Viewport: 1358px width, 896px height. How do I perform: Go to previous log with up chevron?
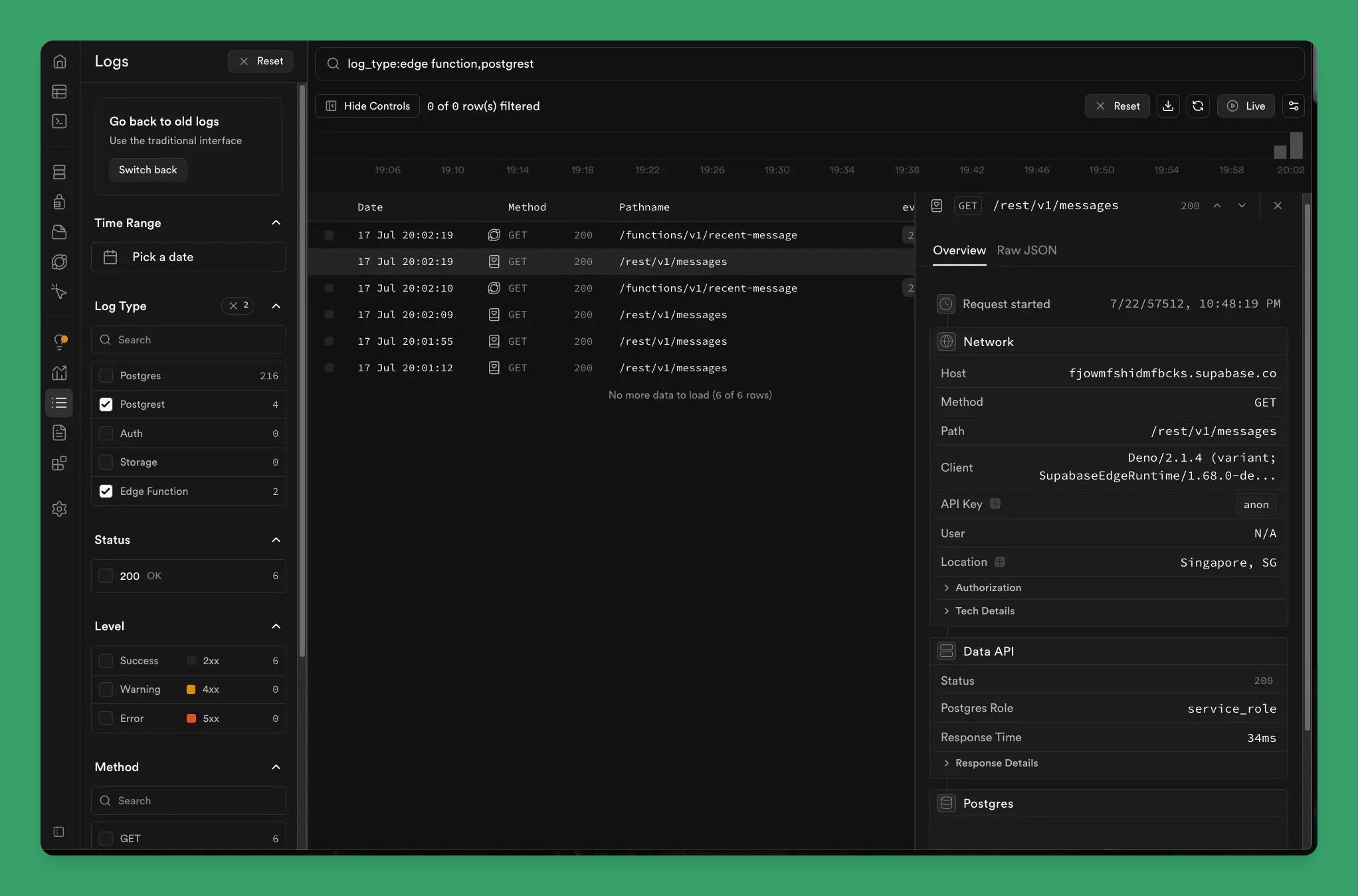coord(1217,205)
